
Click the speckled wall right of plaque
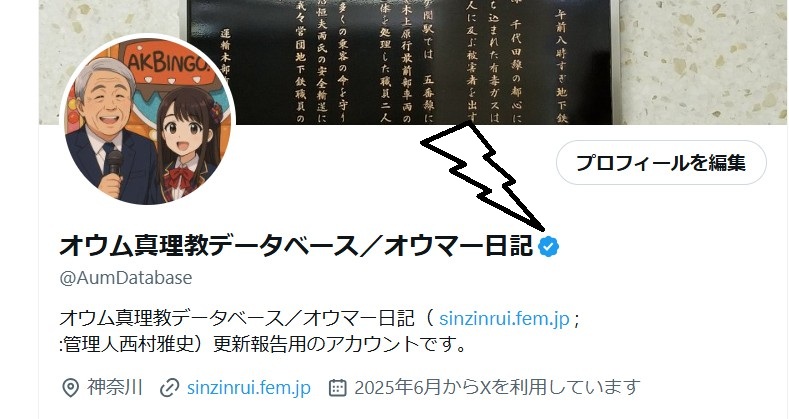coord(703,62)
